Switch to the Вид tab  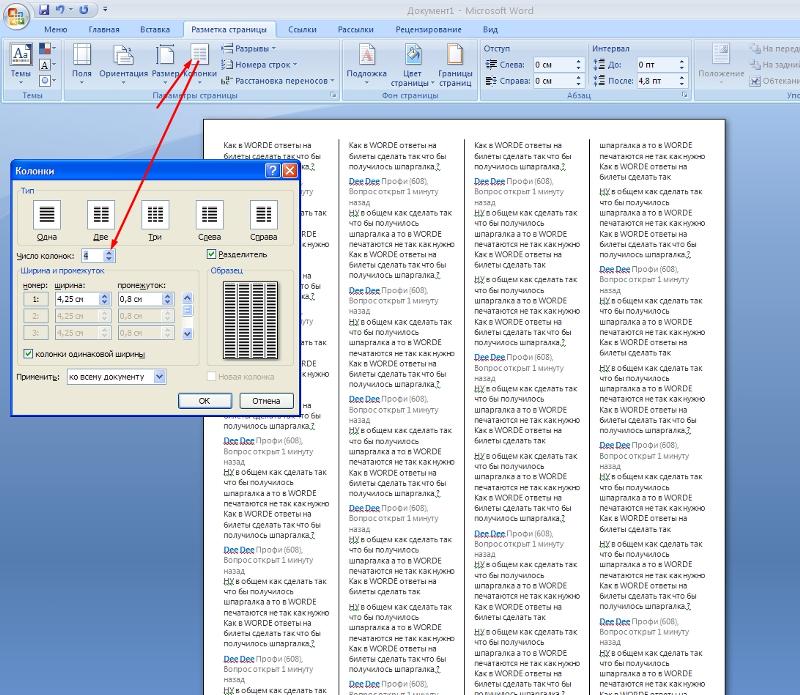click(490, 30)
